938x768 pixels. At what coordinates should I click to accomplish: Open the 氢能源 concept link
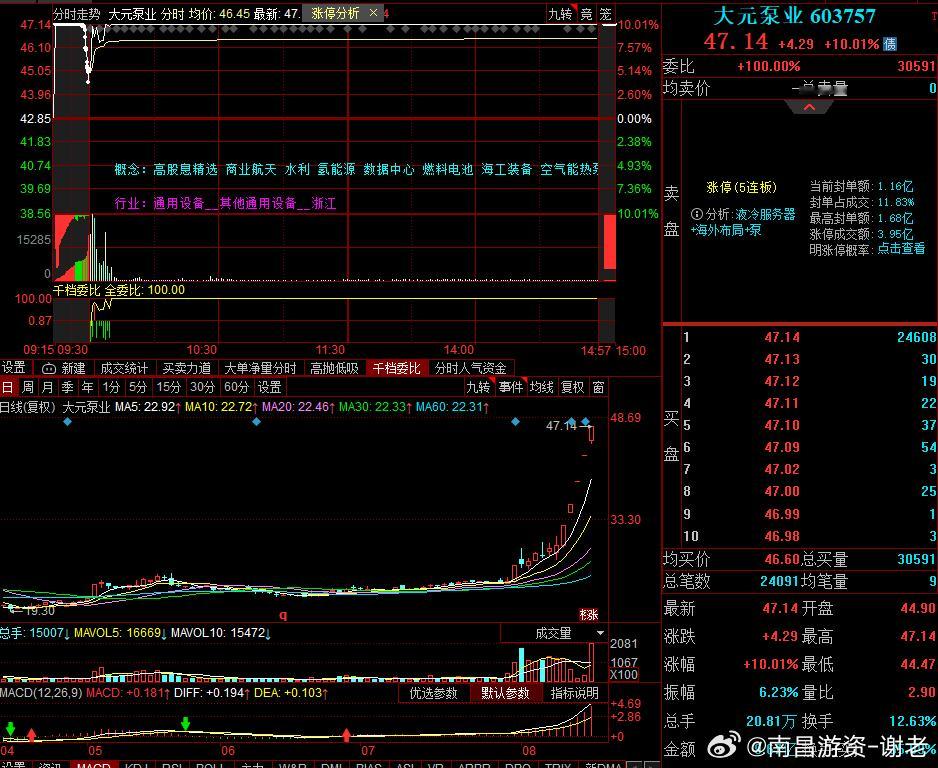[x=336, y=170]
